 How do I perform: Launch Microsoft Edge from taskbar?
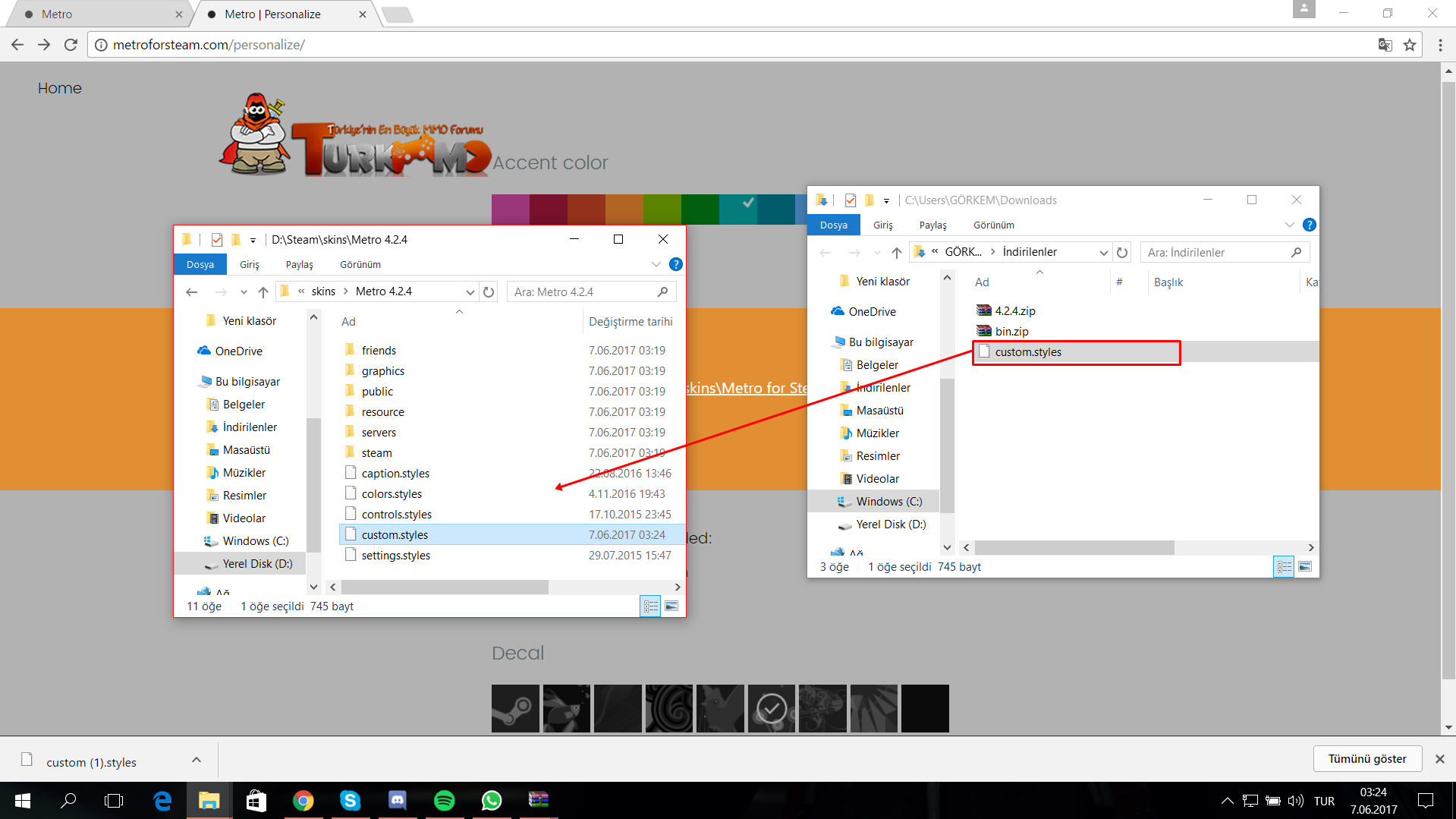point(162,800)
